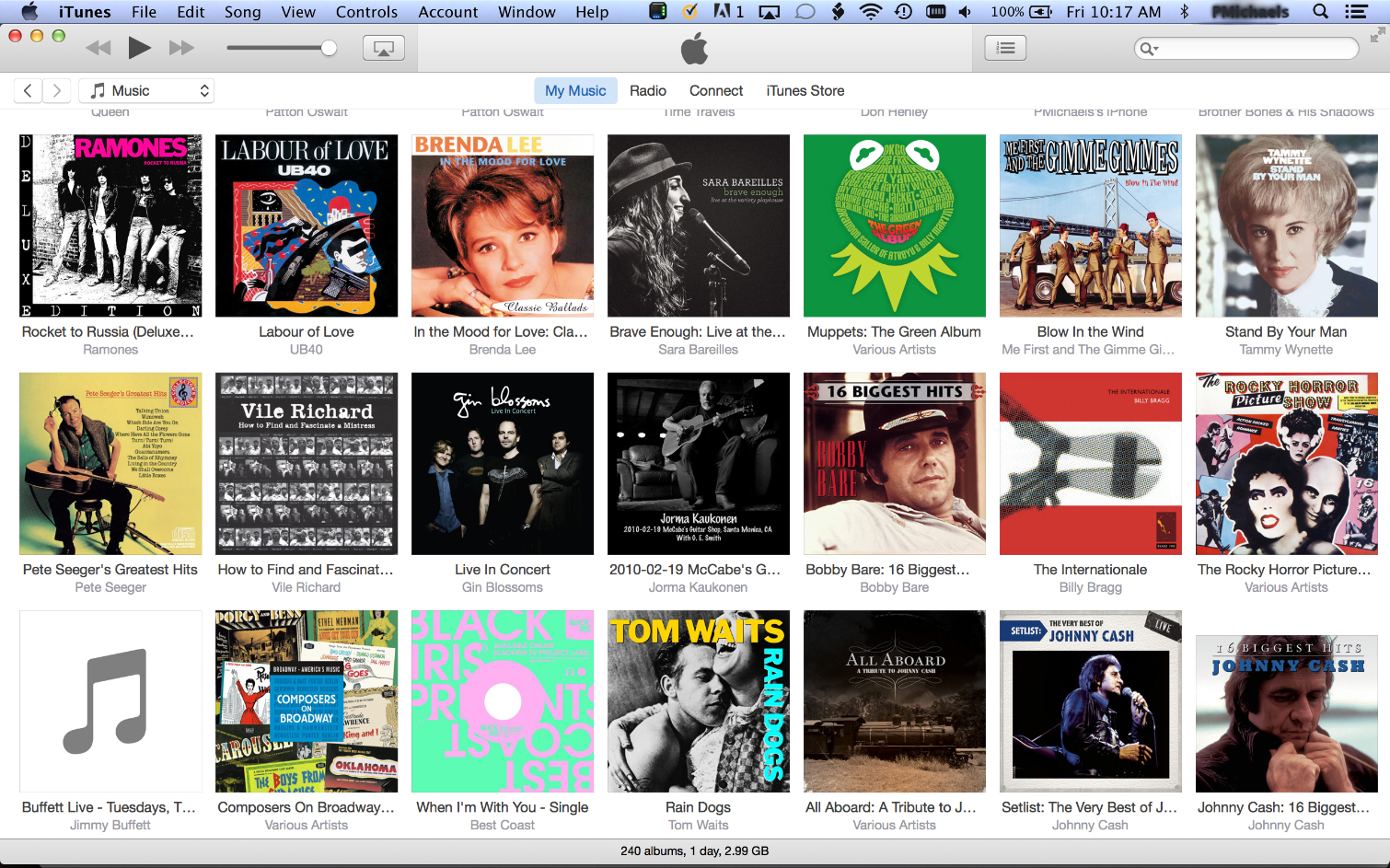The image size is (1390, 868).
Task: Open Notification Center in menu bar
Action: [x=1355, y=12]
